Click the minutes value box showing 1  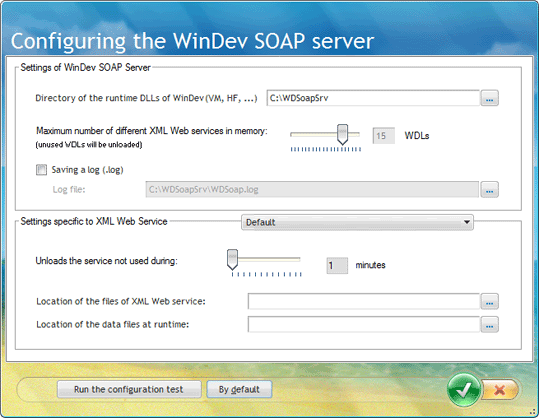(337, 265)
